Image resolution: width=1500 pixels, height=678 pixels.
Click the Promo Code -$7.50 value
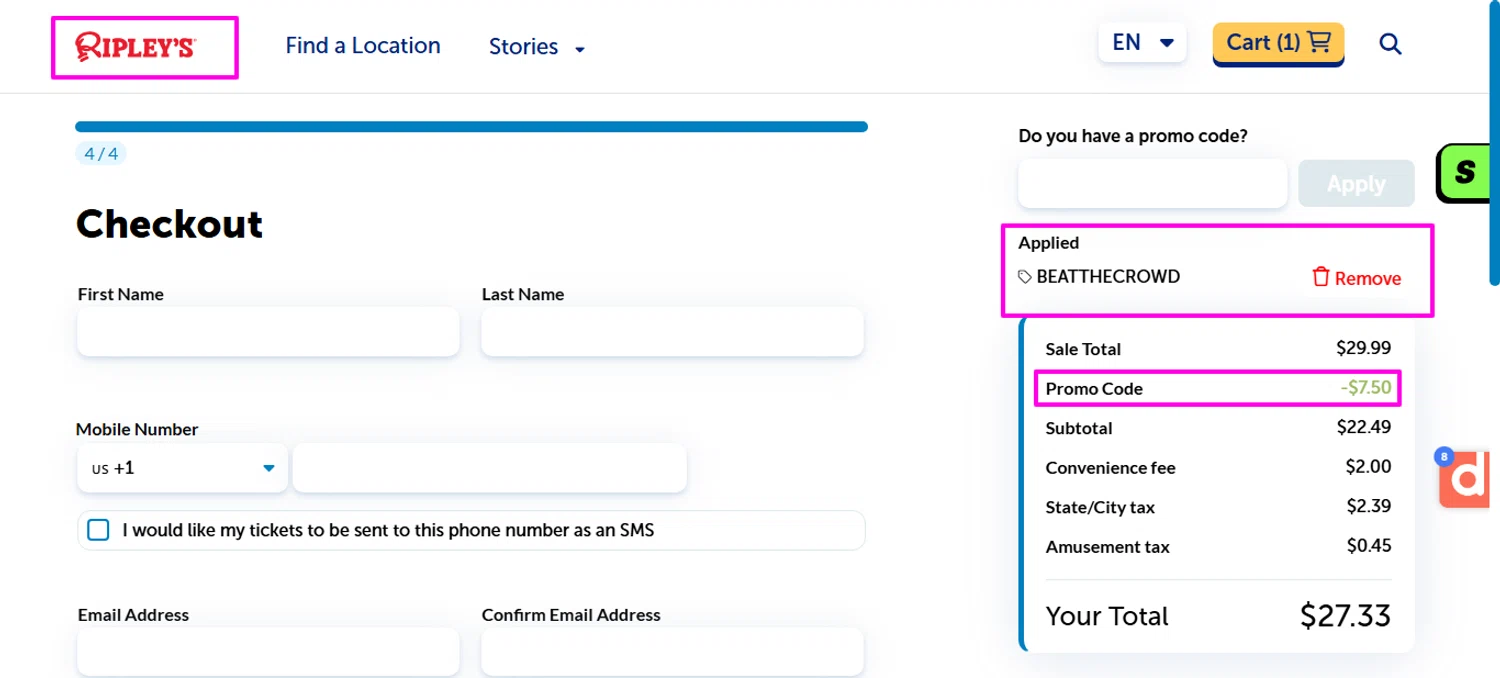(1366, 388)
